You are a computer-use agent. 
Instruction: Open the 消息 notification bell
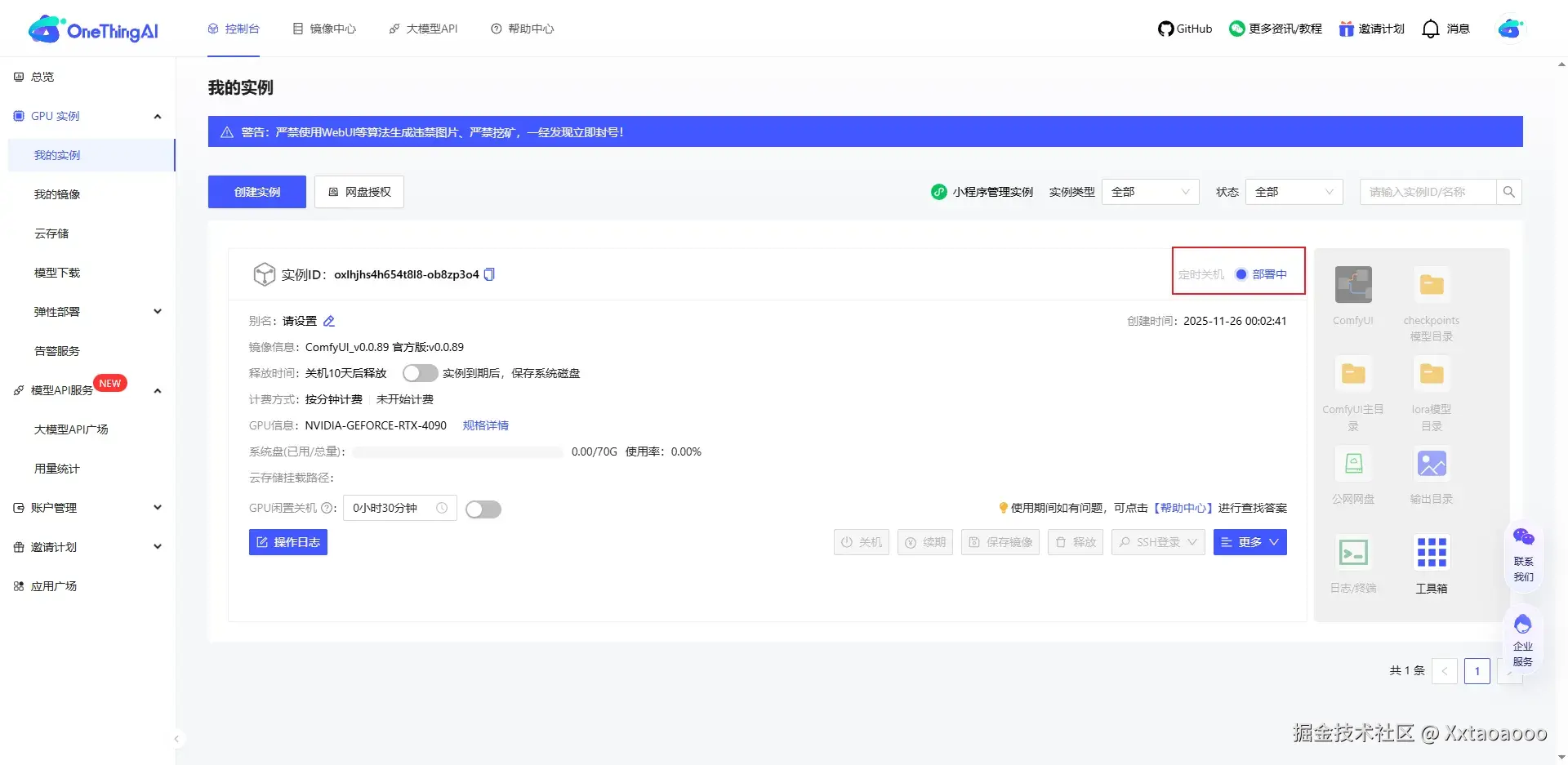point(1430,29)
